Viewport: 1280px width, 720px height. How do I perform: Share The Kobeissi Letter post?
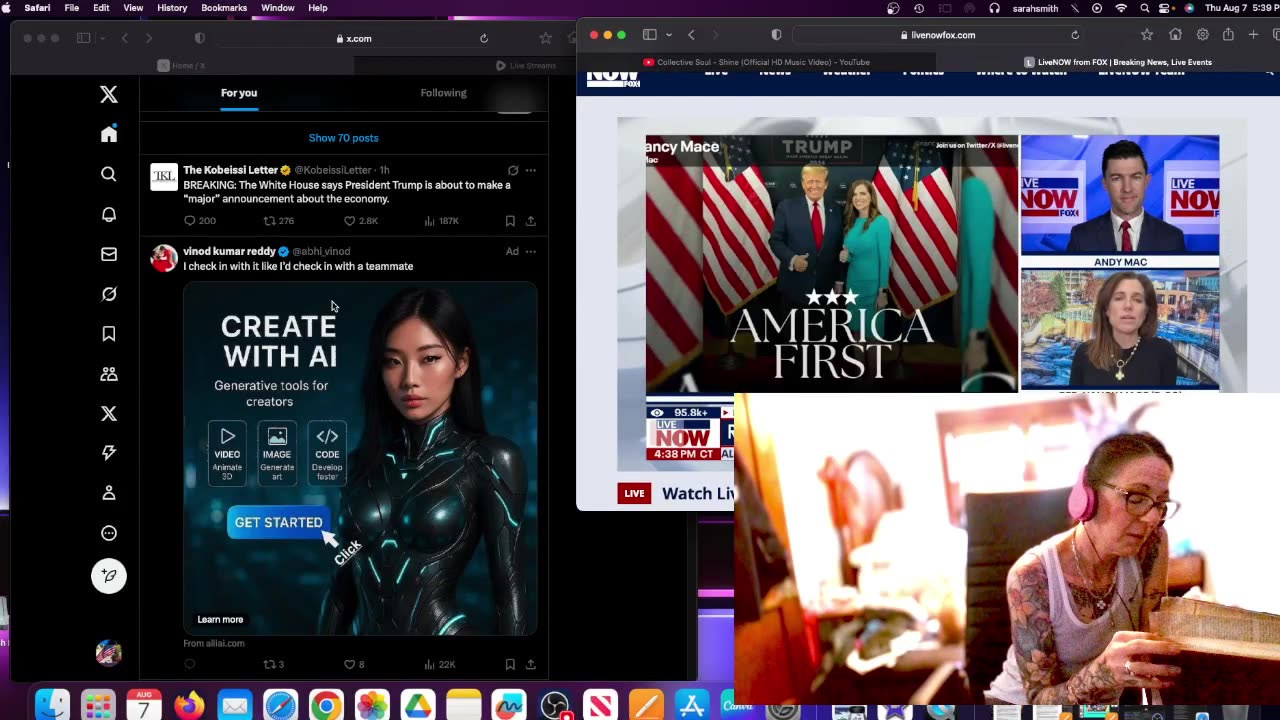(531, 220)
